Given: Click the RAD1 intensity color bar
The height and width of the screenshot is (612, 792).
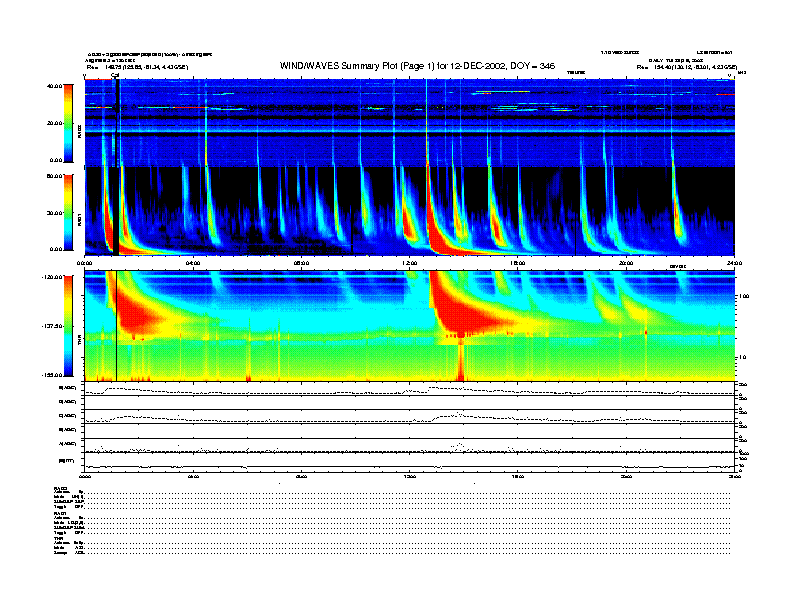Looking at the screenshot, I should point(68,213).
